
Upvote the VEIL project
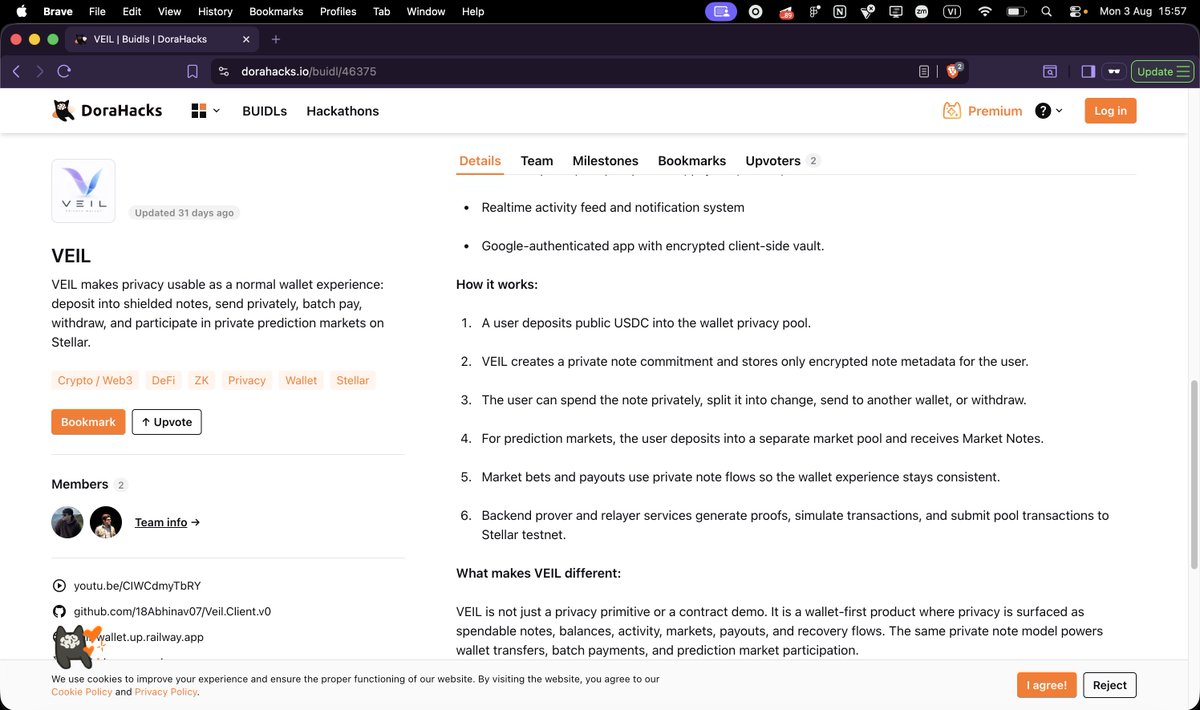pos(166,422)
